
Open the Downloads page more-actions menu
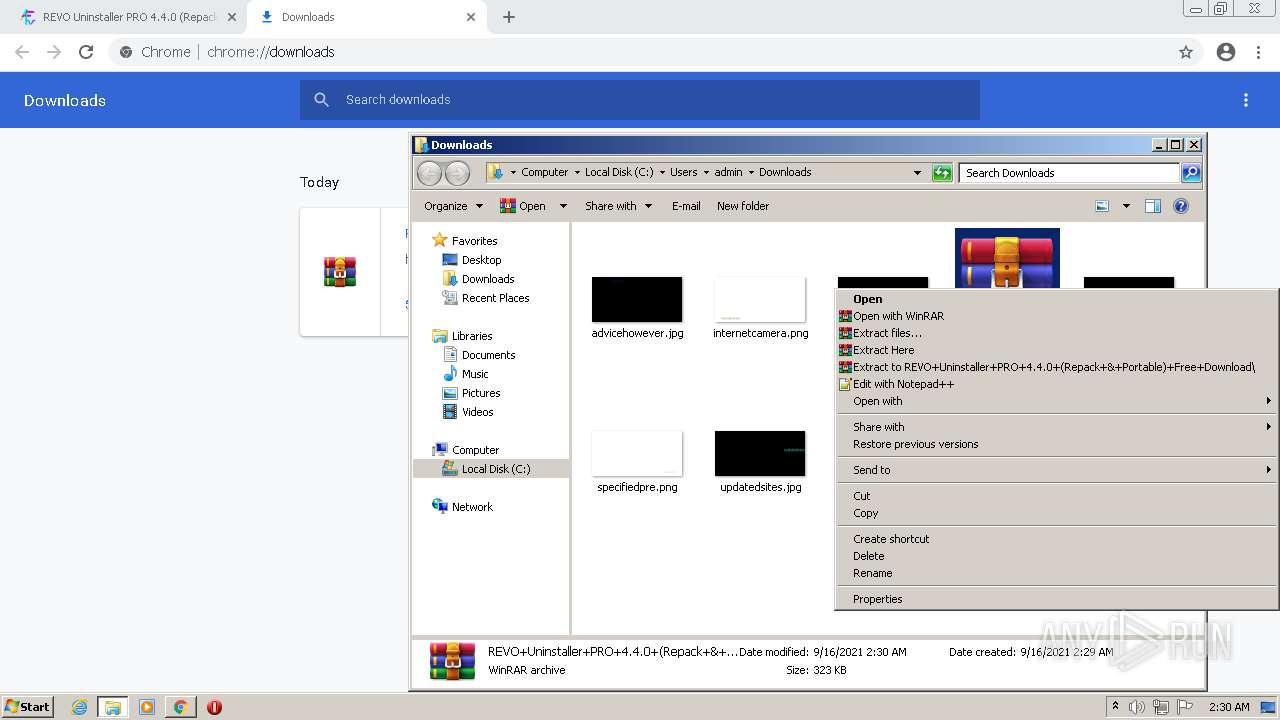(1246, 100)
